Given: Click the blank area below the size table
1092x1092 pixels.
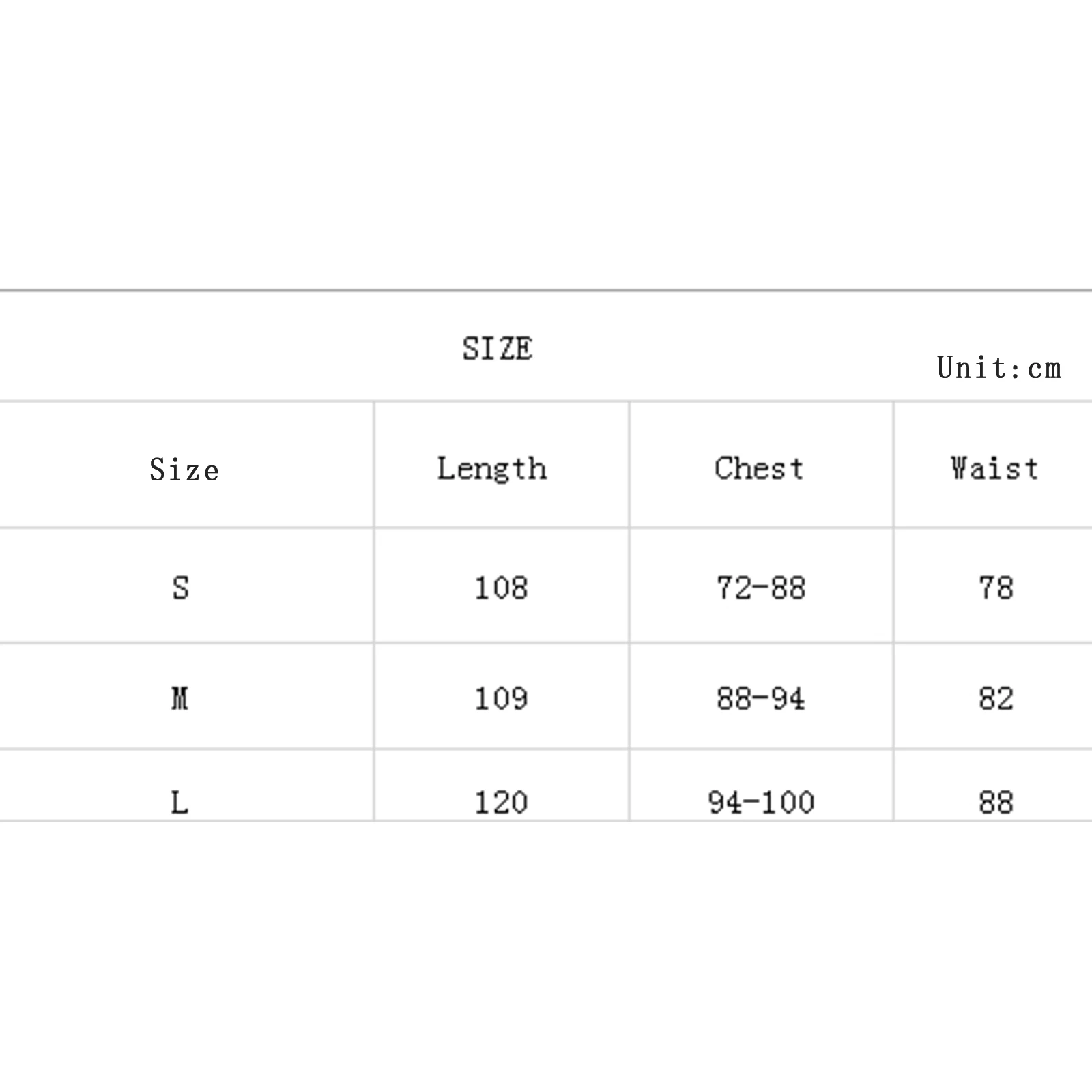Looking at the screenshot, I should point(546,955).
